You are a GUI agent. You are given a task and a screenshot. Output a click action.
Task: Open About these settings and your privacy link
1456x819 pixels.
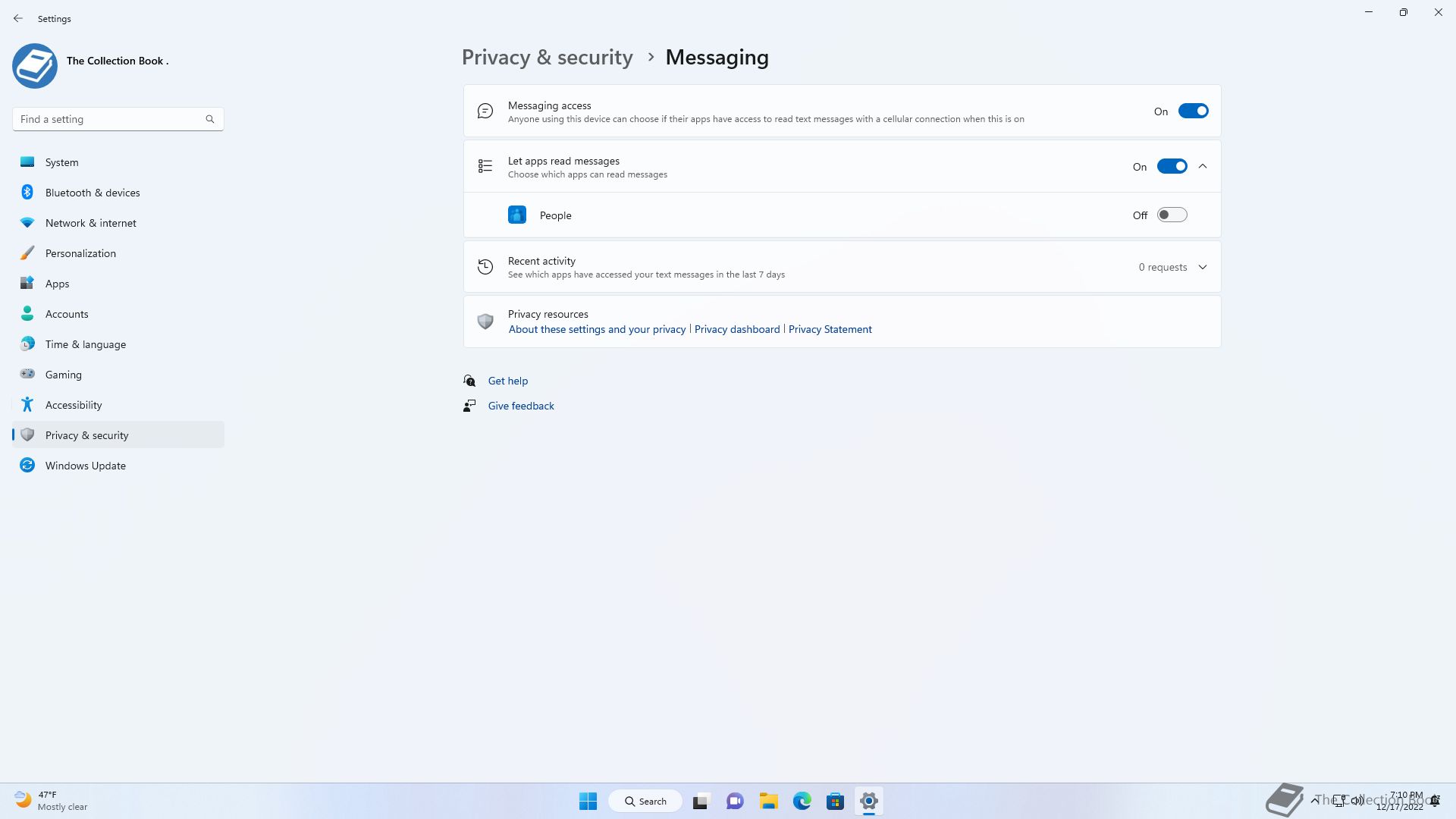[x=597, y=329]
